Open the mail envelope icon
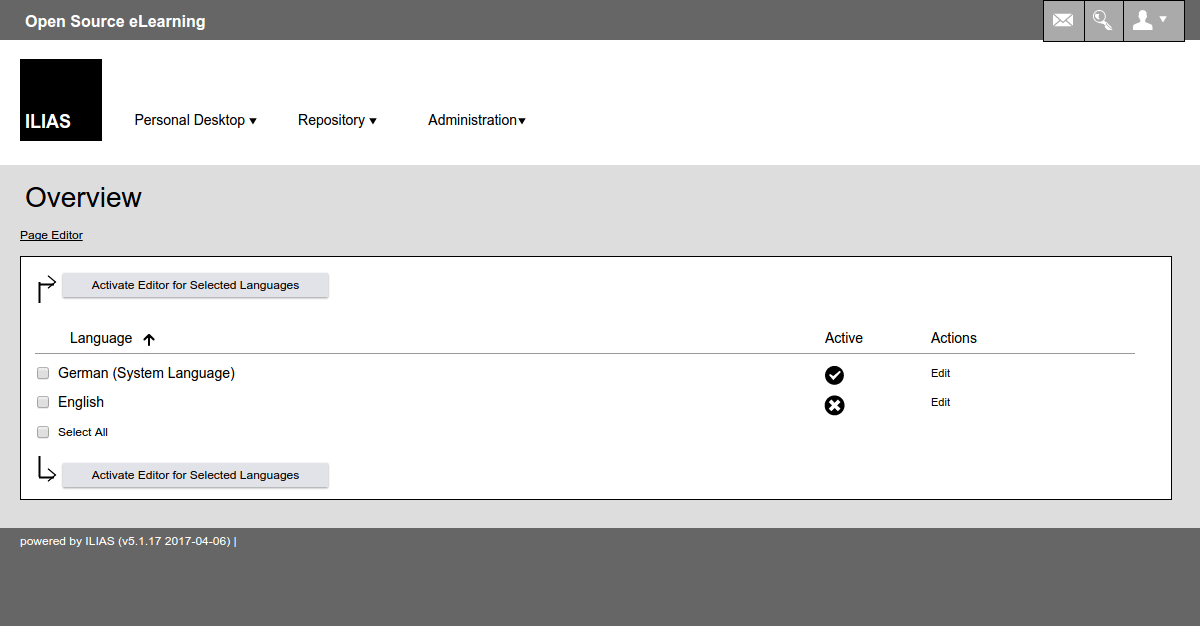1200x626 pixels. (x=1063, y=20)
